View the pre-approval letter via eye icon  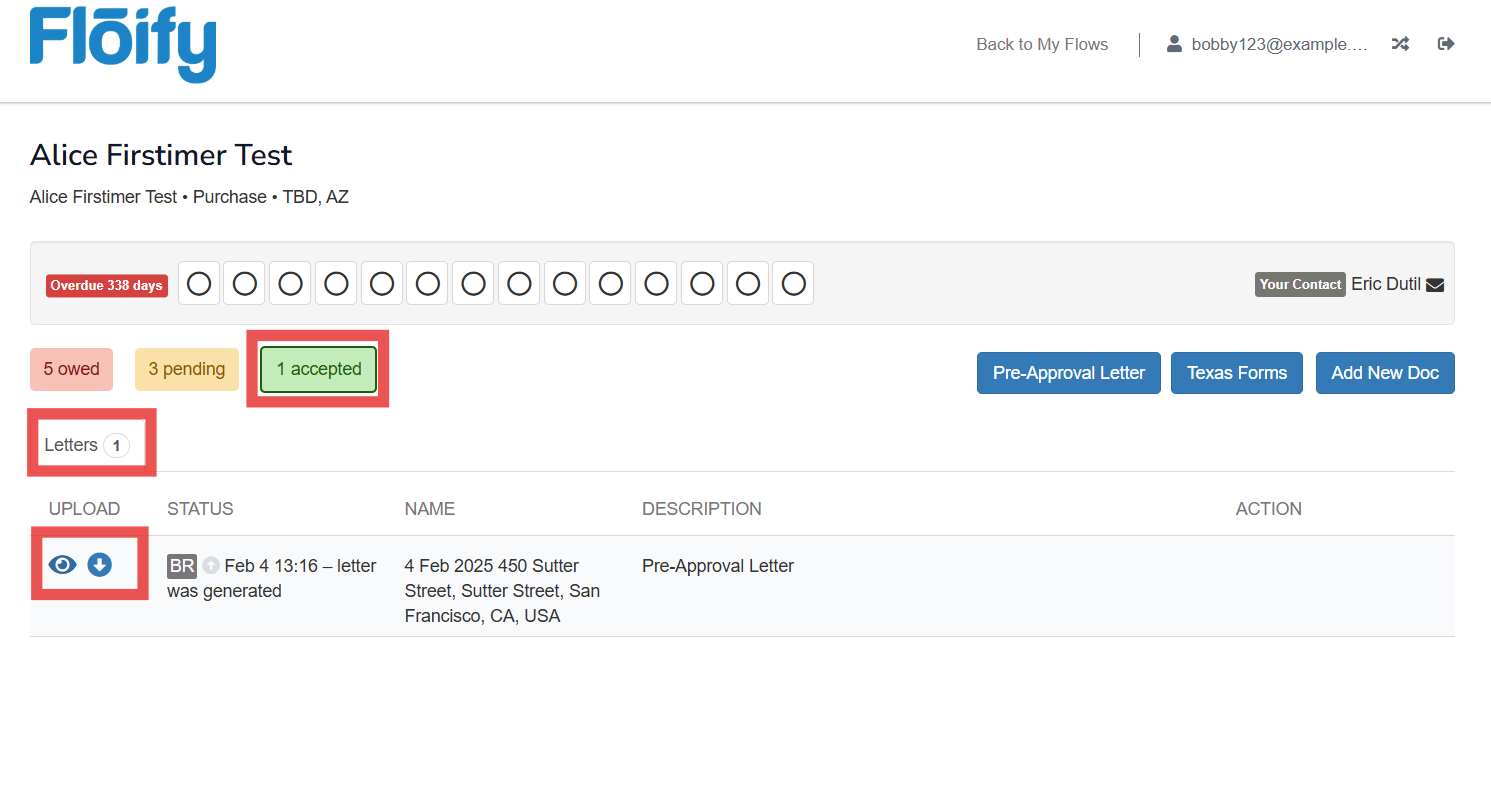coord(62,565)
